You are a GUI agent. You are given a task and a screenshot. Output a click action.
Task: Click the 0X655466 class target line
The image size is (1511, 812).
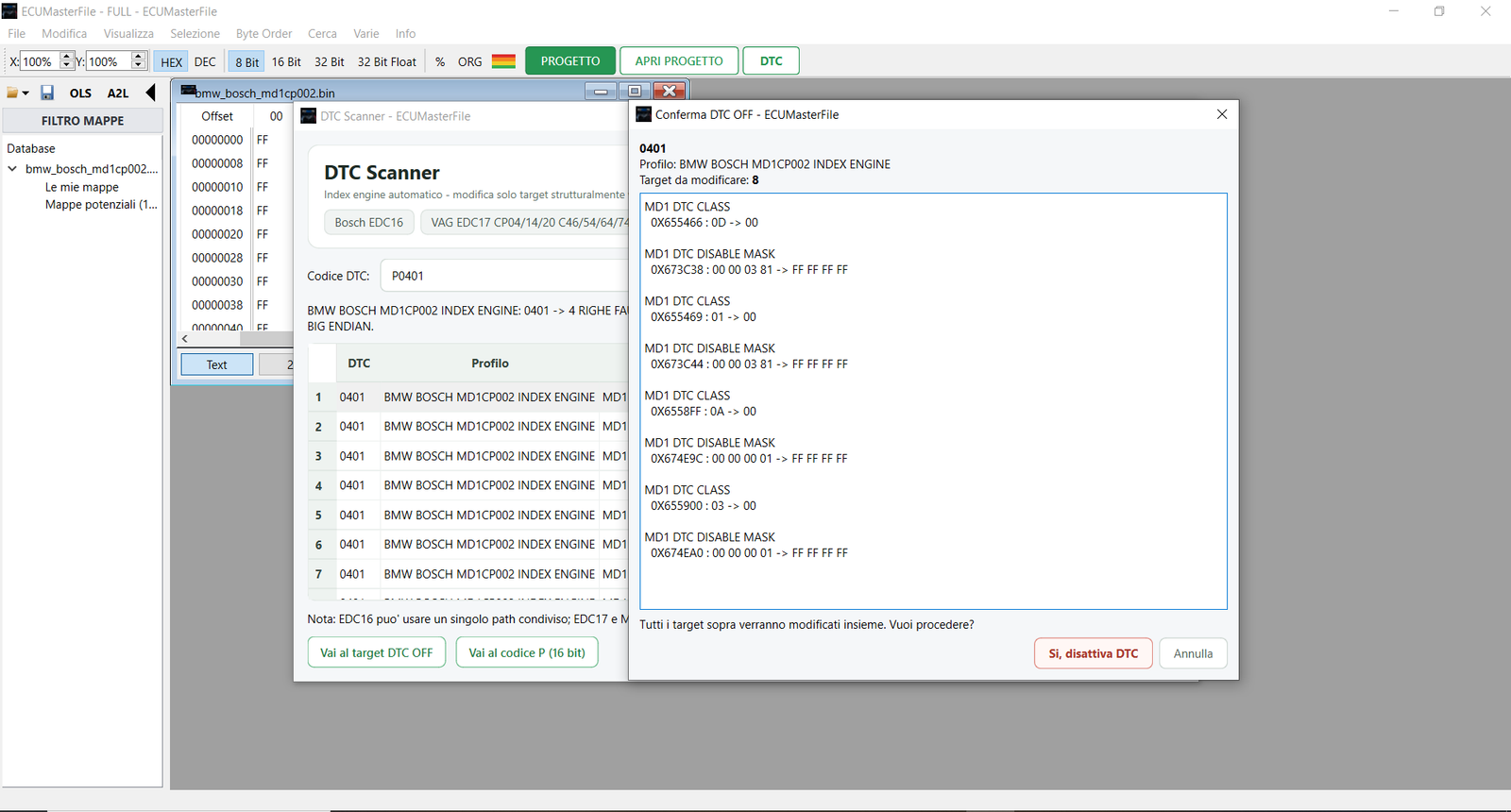[x=704, y=223]
